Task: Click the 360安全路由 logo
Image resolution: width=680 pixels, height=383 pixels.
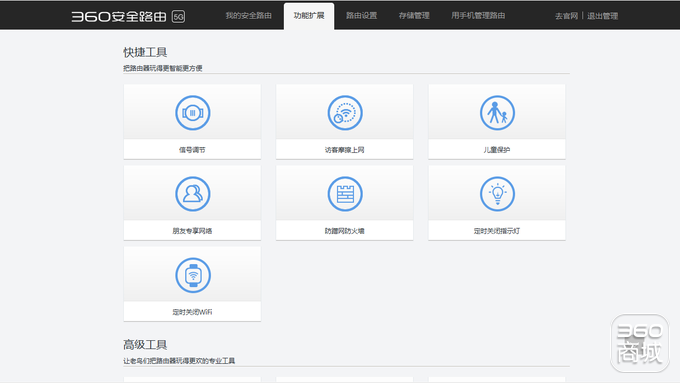Action: (119, 16)
